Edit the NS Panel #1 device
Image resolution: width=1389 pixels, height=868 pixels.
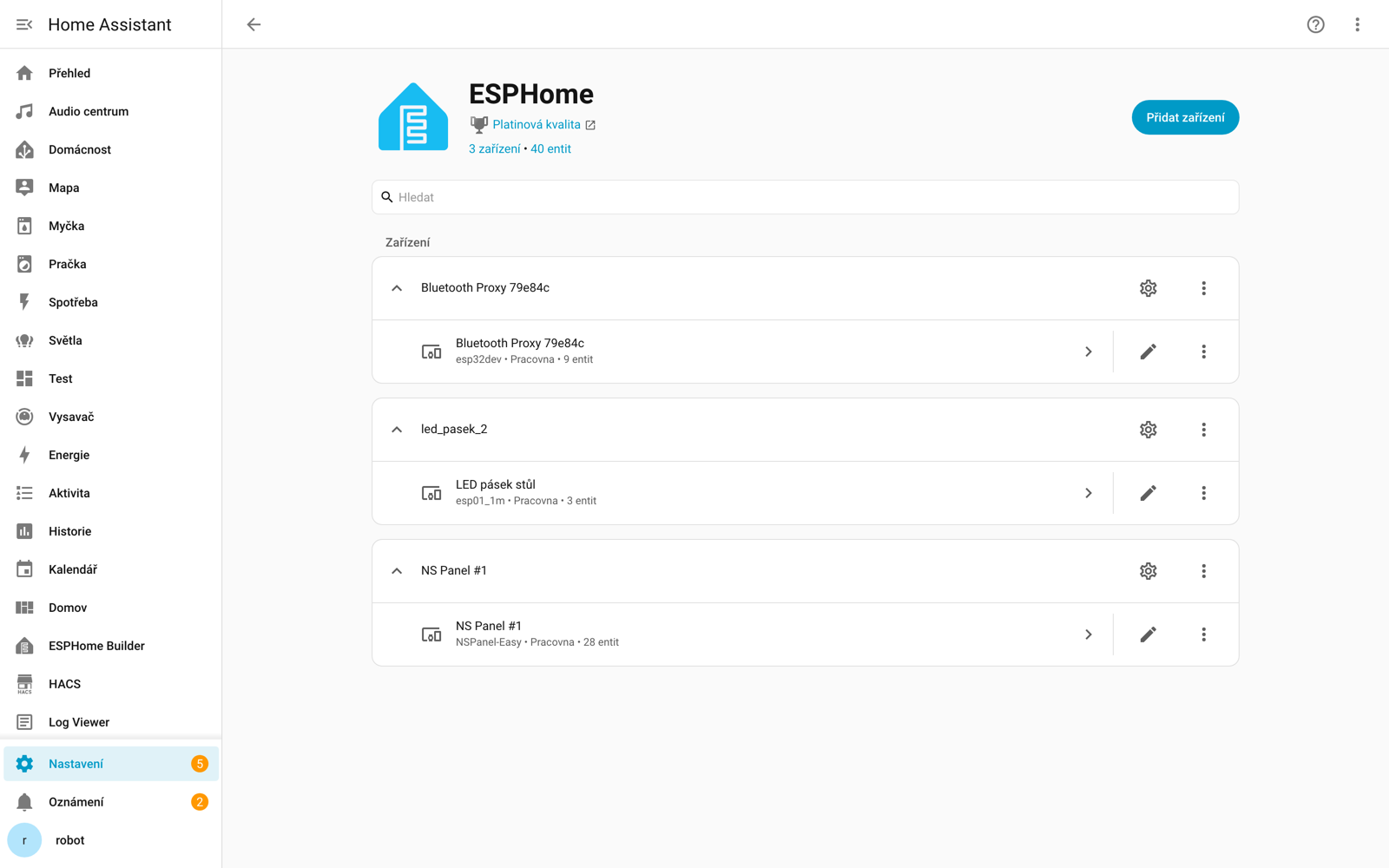1148,635
